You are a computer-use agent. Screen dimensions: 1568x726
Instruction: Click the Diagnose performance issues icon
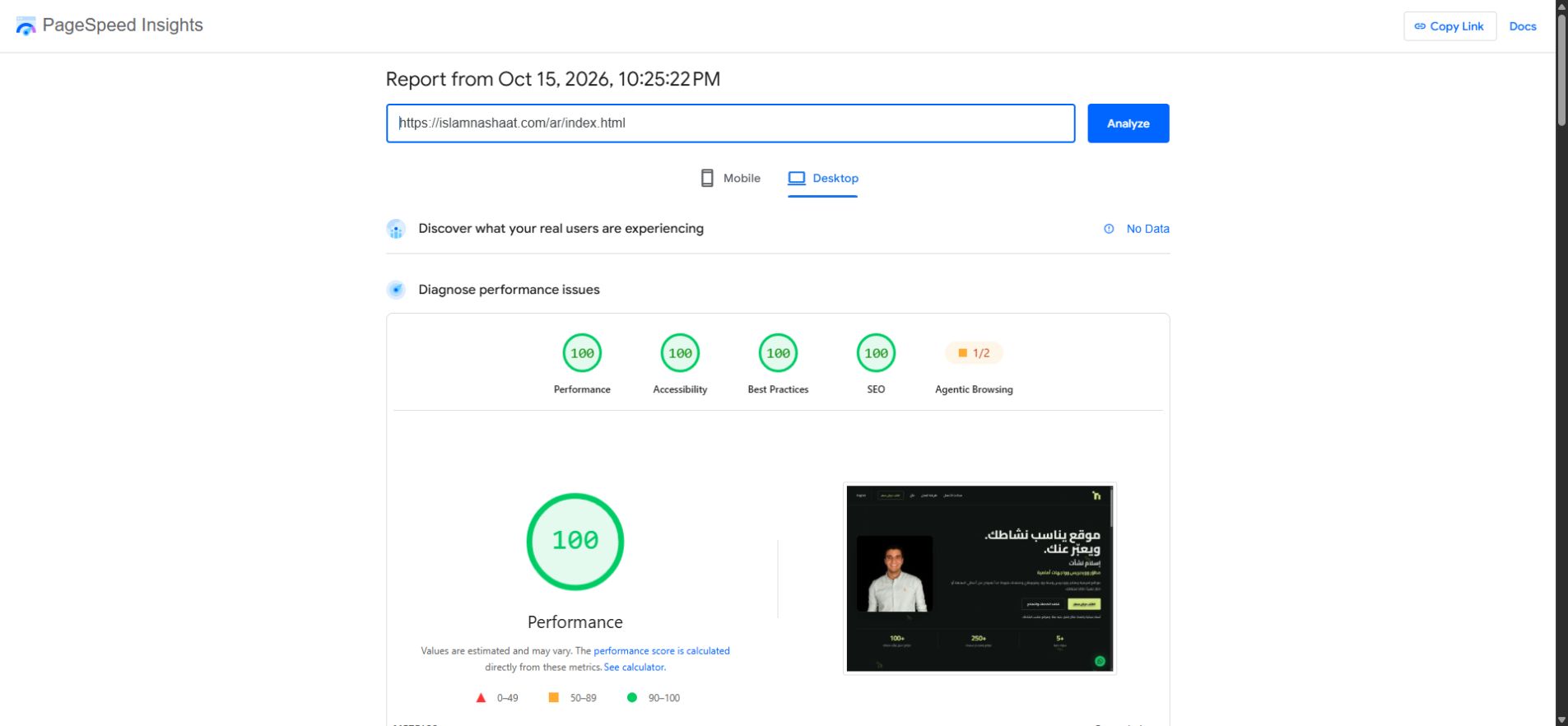(x=396, y=290)
